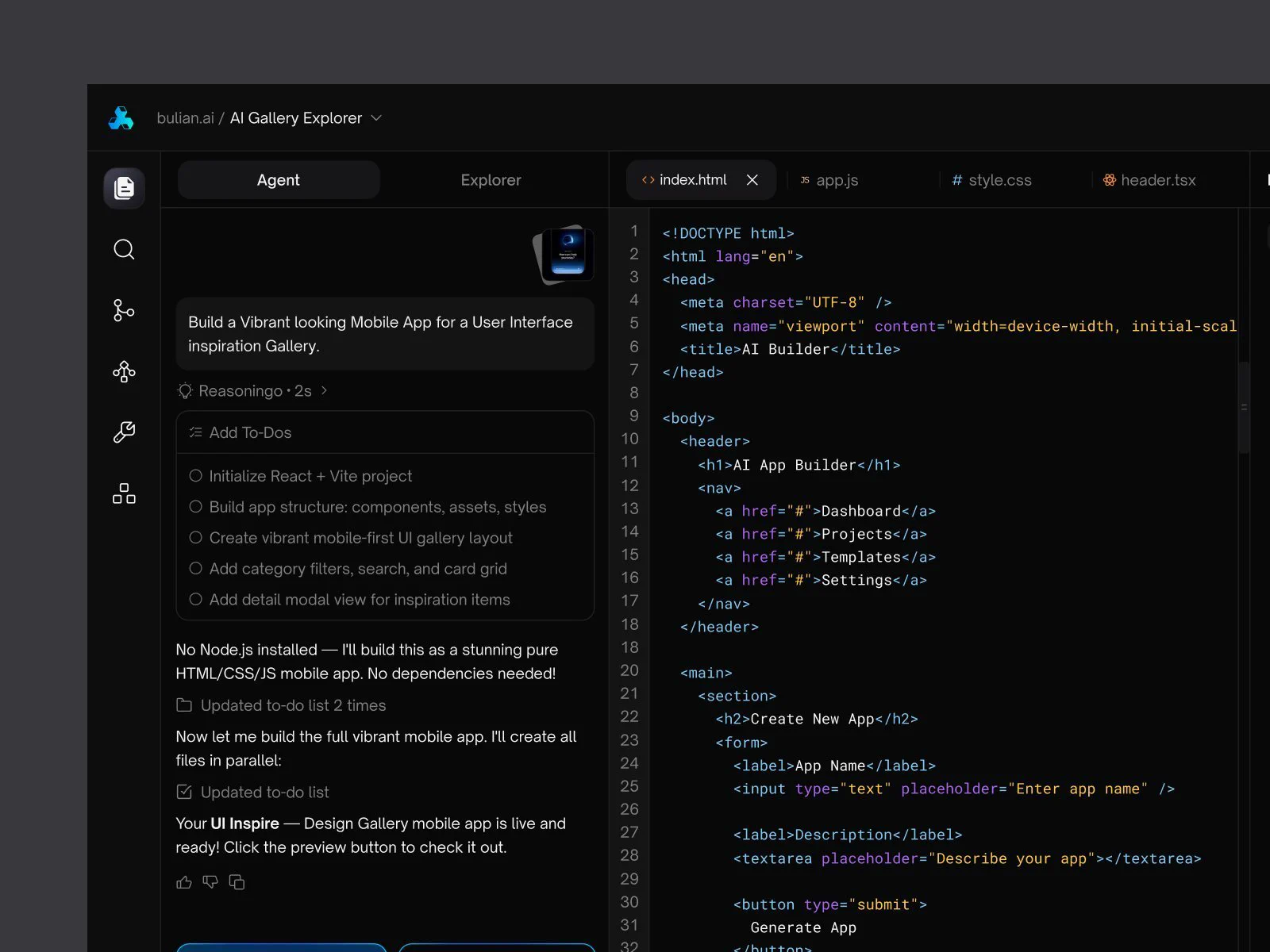This screenshot has width=1270, height=952.
Task: Toggle Create vibrant mobile-first UI gallery circle
Action: [195, 537]
